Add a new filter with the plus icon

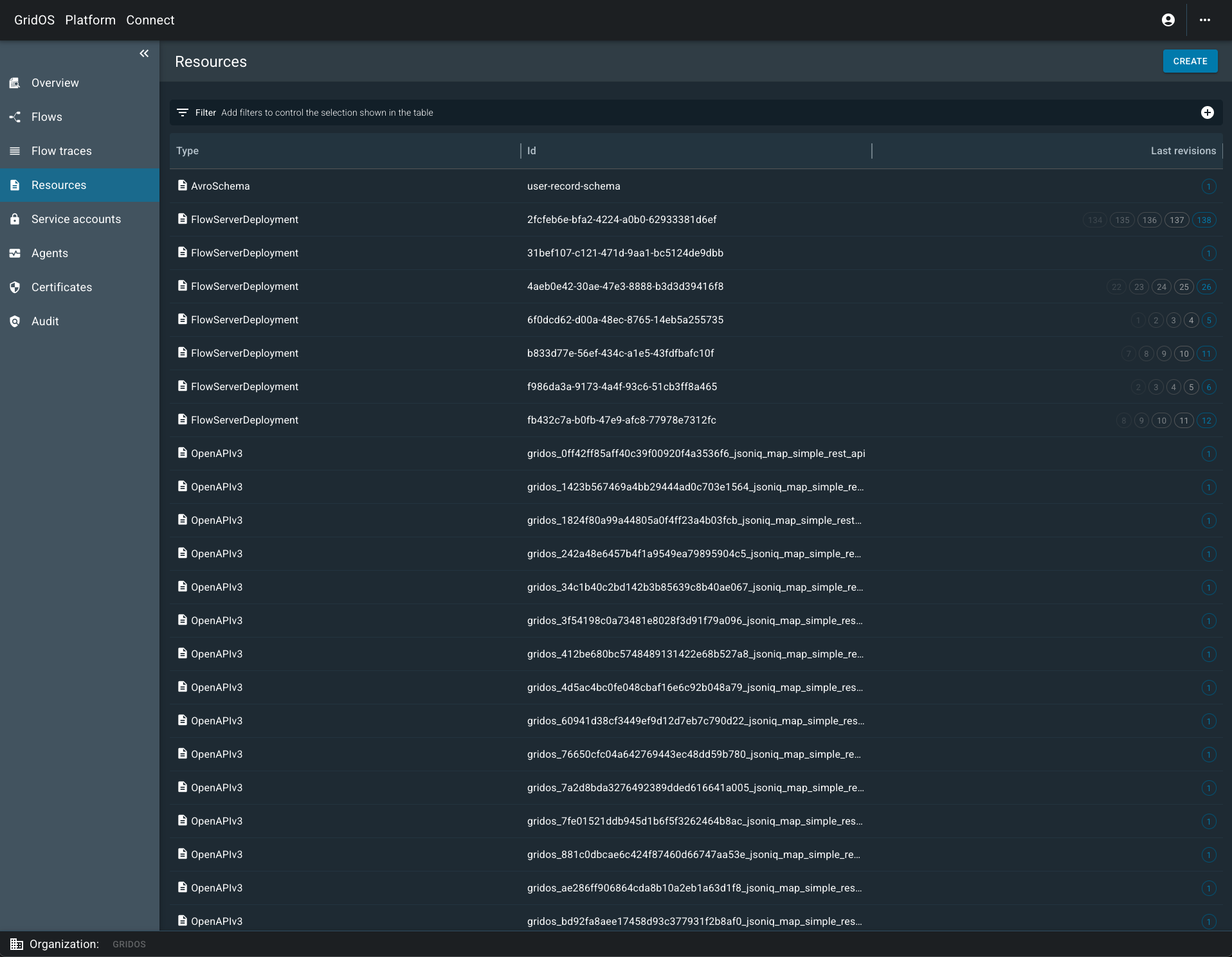(1208, 112)
